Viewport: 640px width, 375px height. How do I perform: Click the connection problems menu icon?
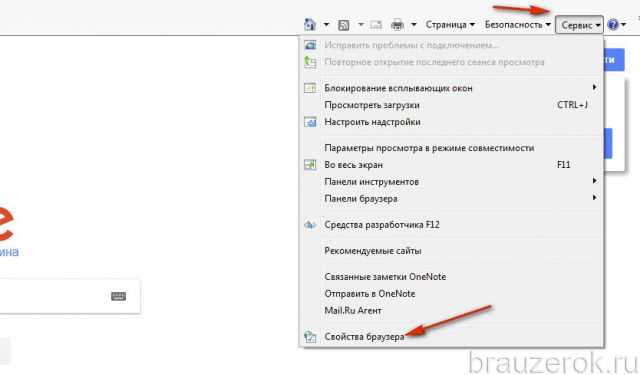tap(310, 45)
